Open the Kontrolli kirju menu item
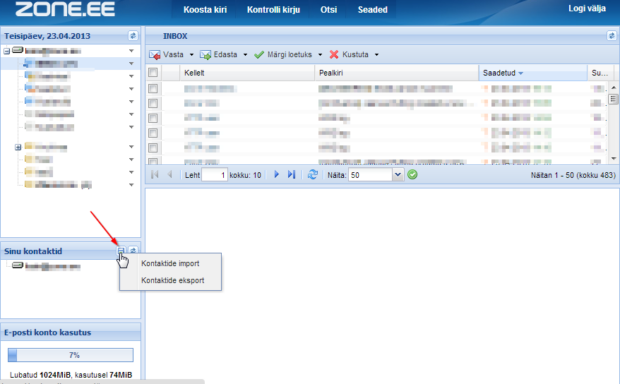The width and height of the screenshot is (620, 384). coord(273,10)
